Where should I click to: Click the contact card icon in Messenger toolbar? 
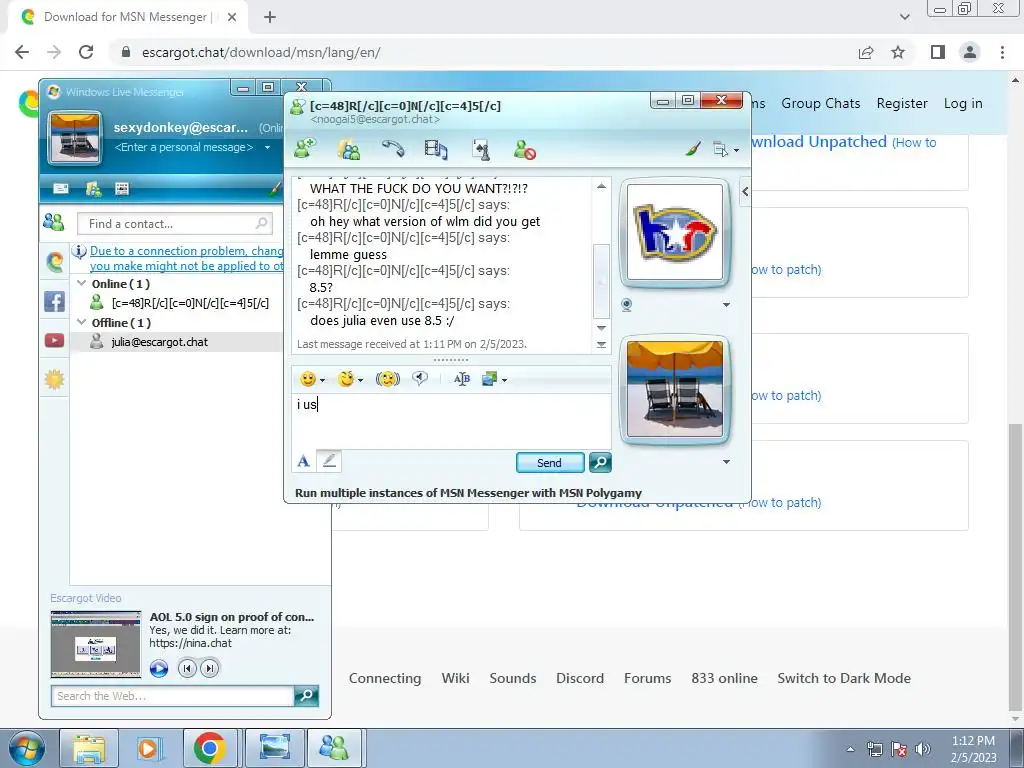point(93,189)
